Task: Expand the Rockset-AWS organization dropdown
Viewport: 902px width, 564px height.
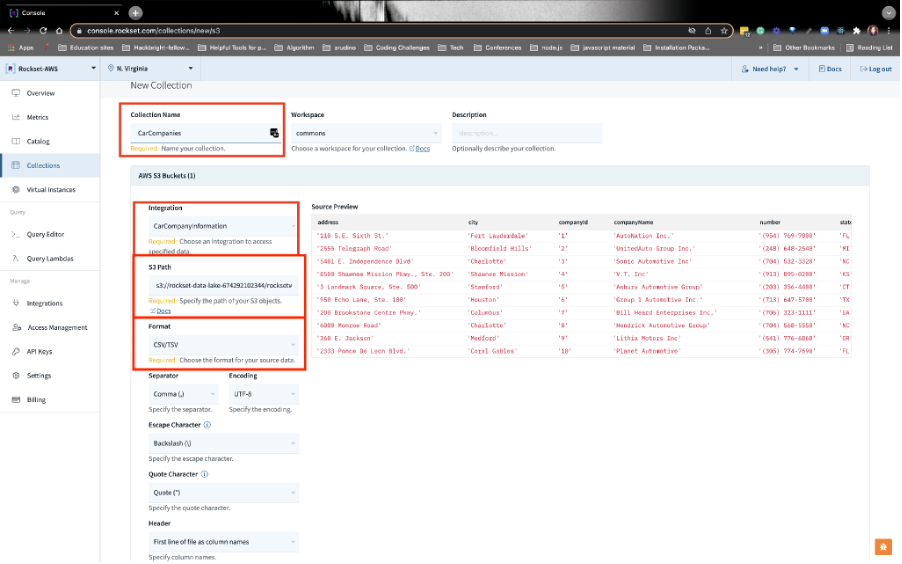Action: (51, 68)
